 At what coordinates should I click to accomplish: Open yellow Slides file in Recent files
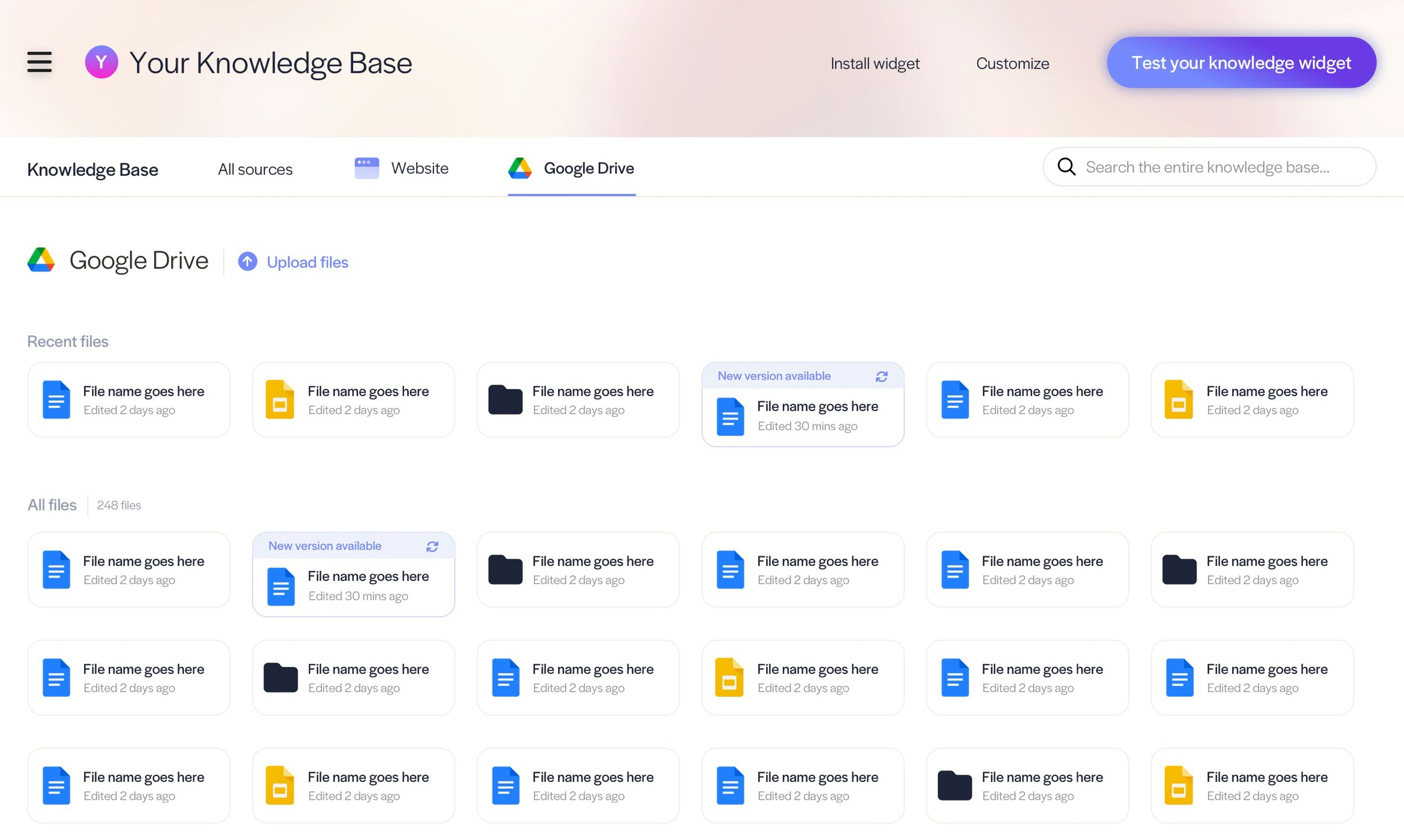(280, 400)
